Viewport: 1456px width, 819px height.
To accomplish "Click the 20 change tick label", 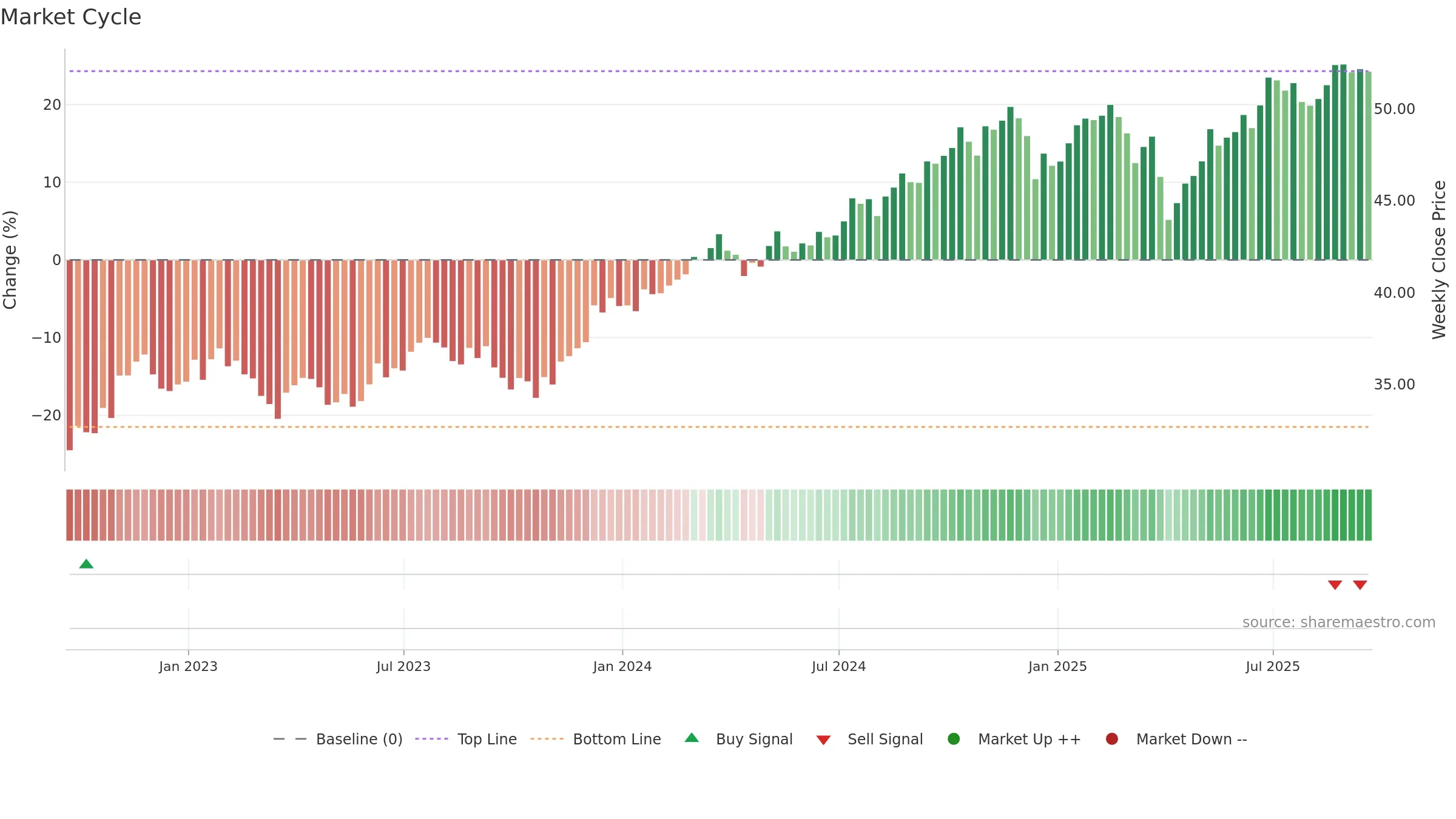I will tap(52, 105).
